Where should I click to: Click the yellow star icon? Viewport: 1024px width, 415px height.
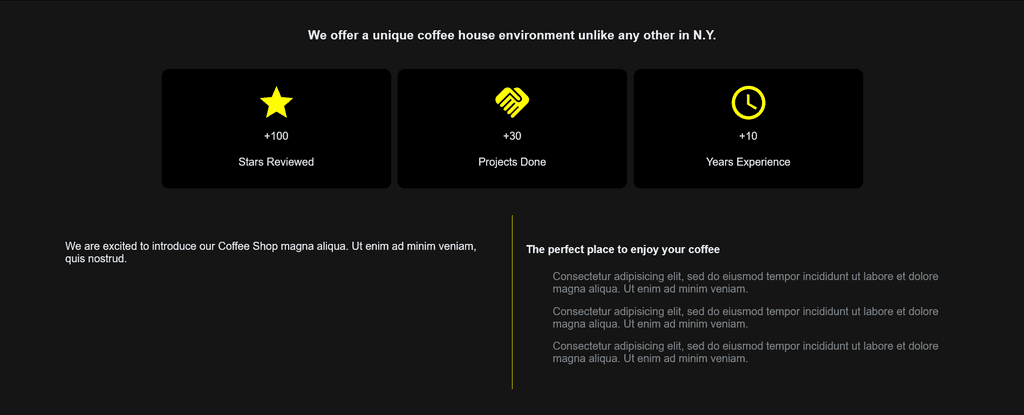click(x=276, y=103)
